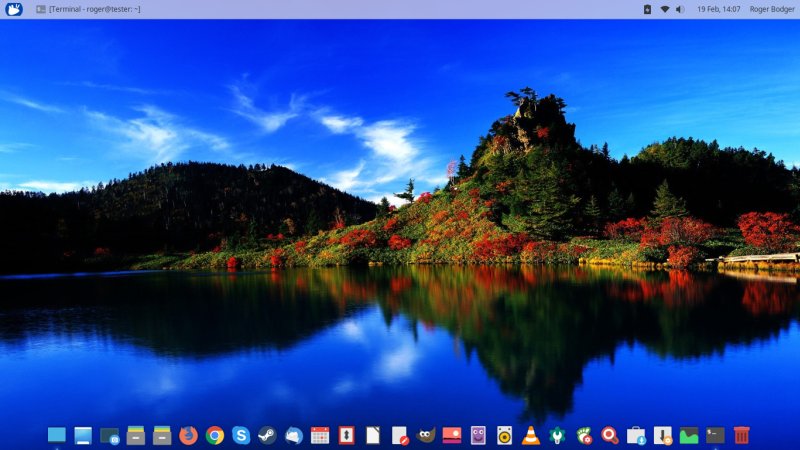Image resolution: width=800 pixels, height=450 pixels.
Task: Launch Thunderbird mail from the dock
Action: pyautogui.click(x=294, y=436)
